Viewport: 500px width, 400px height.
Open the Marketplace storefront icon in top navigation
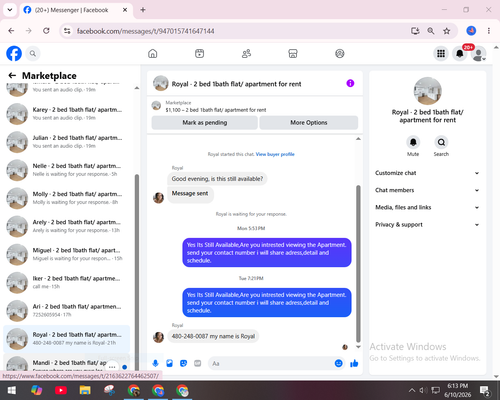pyautogui.click(x=293, y=53)
